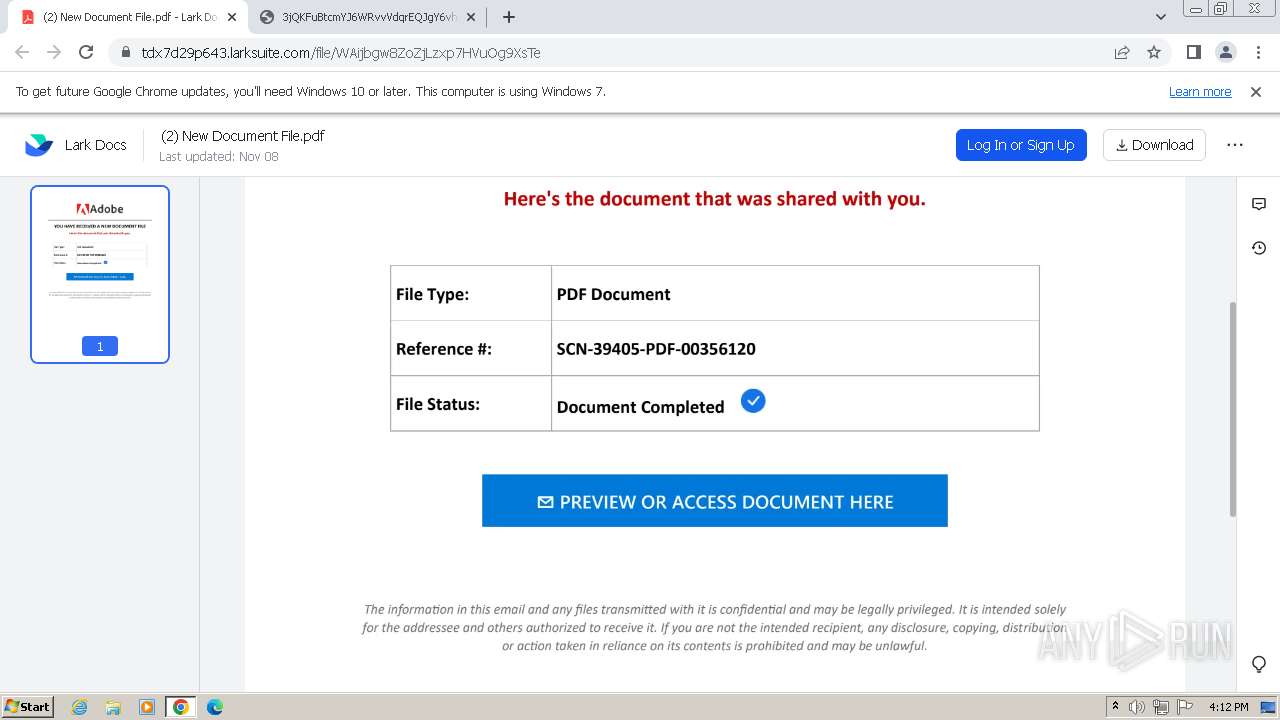The image size is (1280, 720).
Task: Click Preview or Access Document Here button
Action: (715, 501)
